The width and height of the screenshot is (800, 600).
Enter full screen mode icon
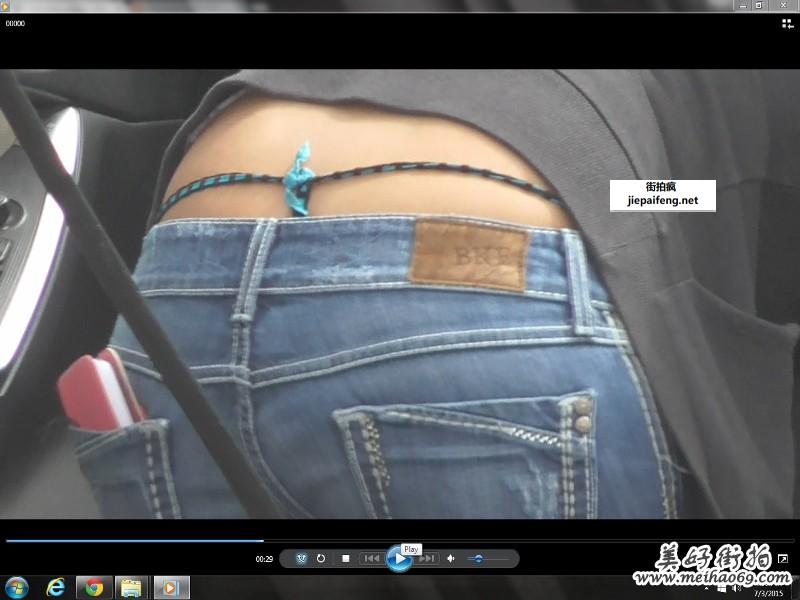point(783,558)
